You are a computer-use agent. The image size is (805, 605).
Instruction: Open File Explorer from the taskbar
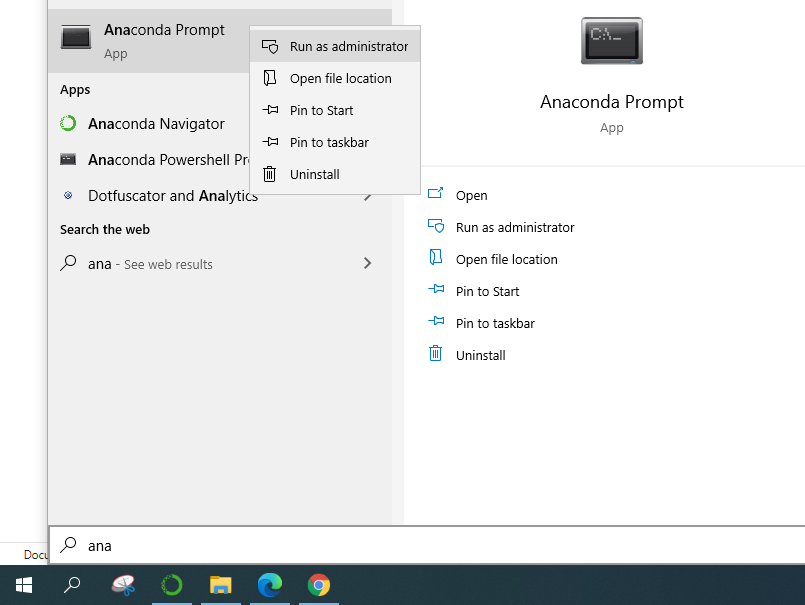click(220, 585)
